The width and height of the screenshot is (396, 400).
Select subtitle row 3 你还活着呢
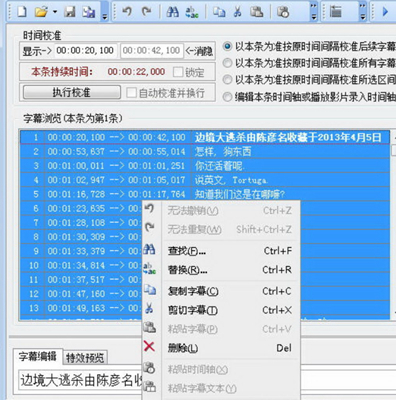click(205, 166)
